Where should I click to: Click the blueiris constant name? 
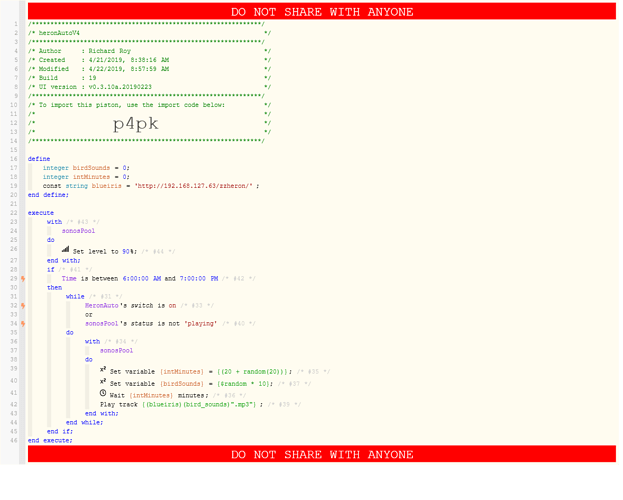pyautogui.click(x=106, y=186)
